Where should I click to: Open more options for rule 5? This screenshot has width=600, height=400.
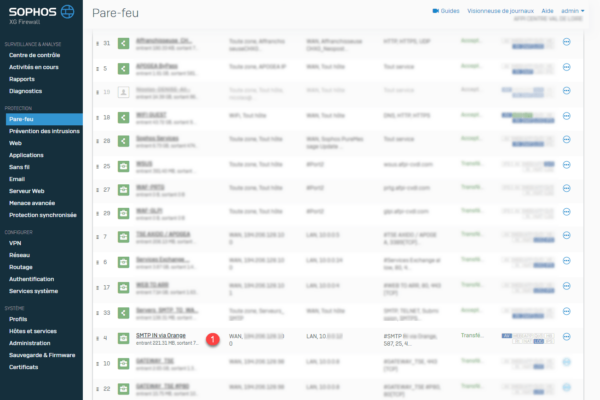point(567,67)
